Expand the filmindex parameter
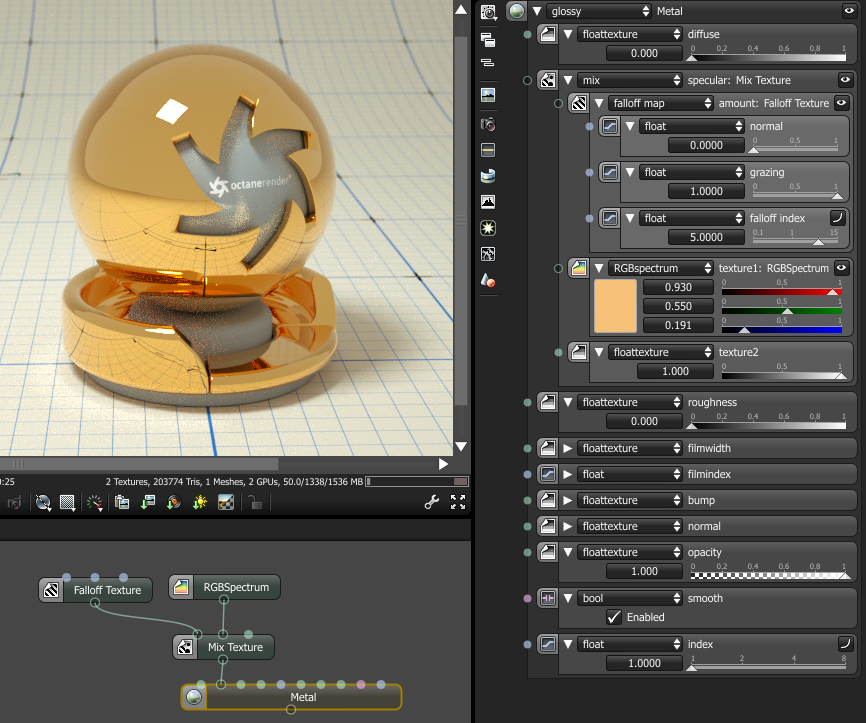Image resolution: width=866 pixels, height=723 pixels. point(567,474)
